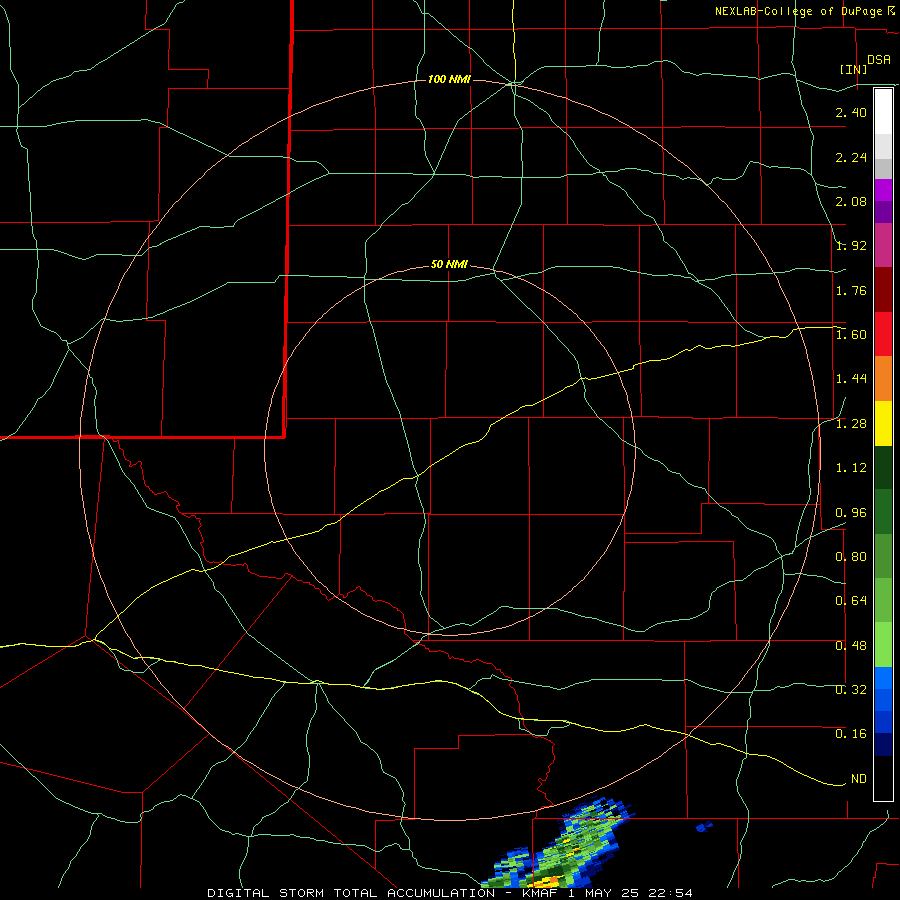Screen dimensions: 900x900
Task: Select the orange legend swatch
Action: point(883,379)
